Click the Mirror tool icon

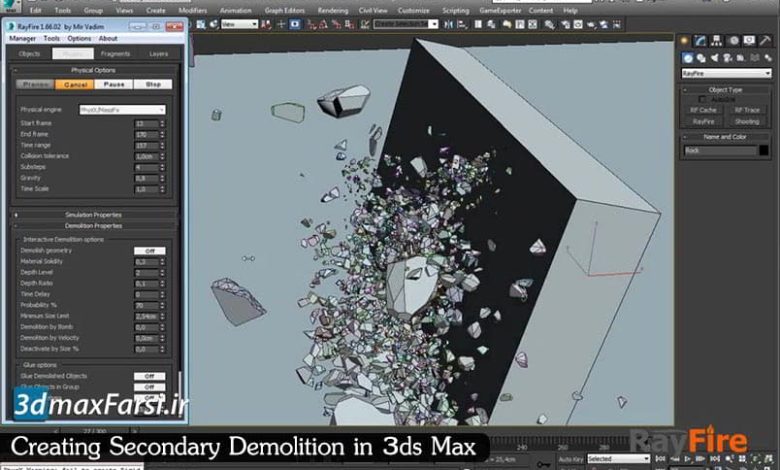point(449,24)
